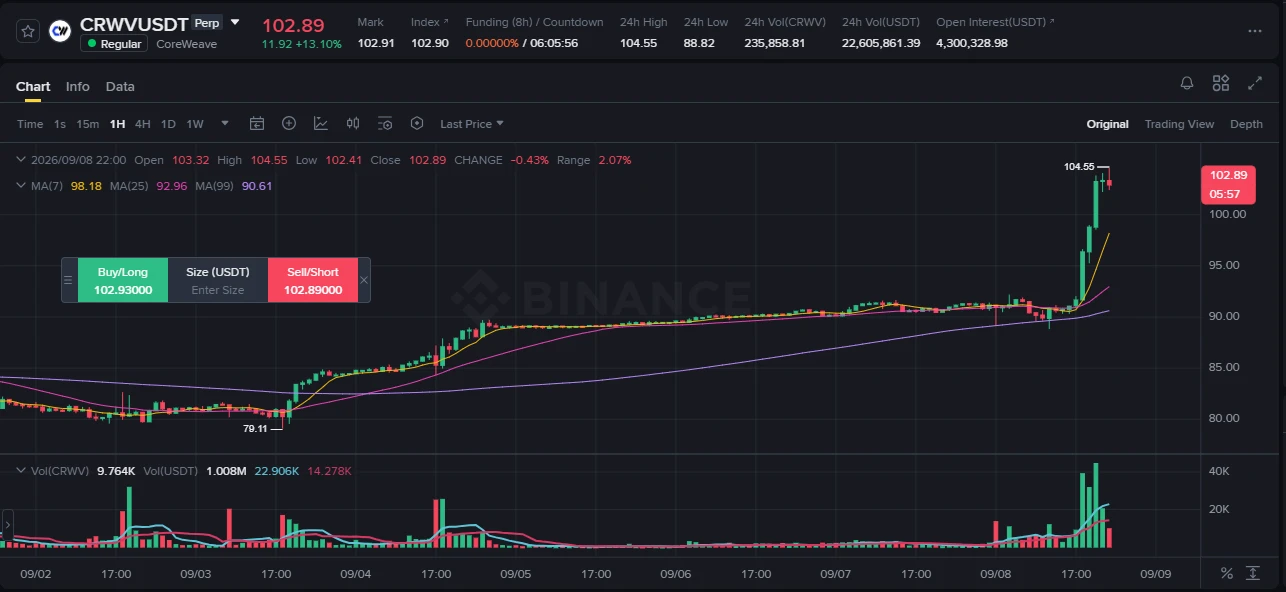The width and height of the screenshot is (1286, 592).
Task: Open price alert bell icon
Action: click(1187, 84)
